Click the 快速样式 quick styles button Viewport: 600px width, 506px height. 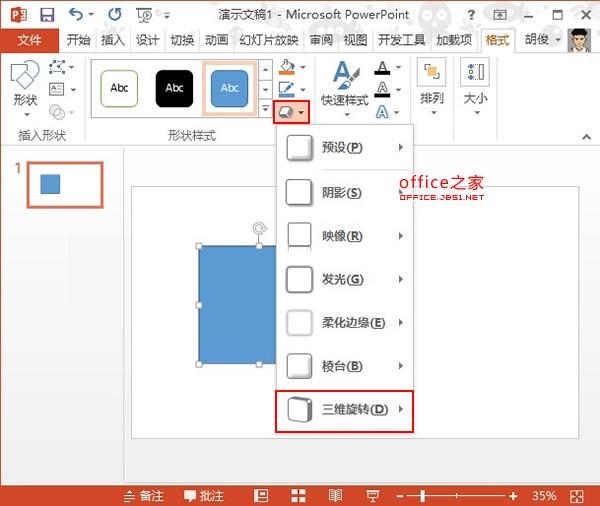pyautogui.click(x=345, y=85)
